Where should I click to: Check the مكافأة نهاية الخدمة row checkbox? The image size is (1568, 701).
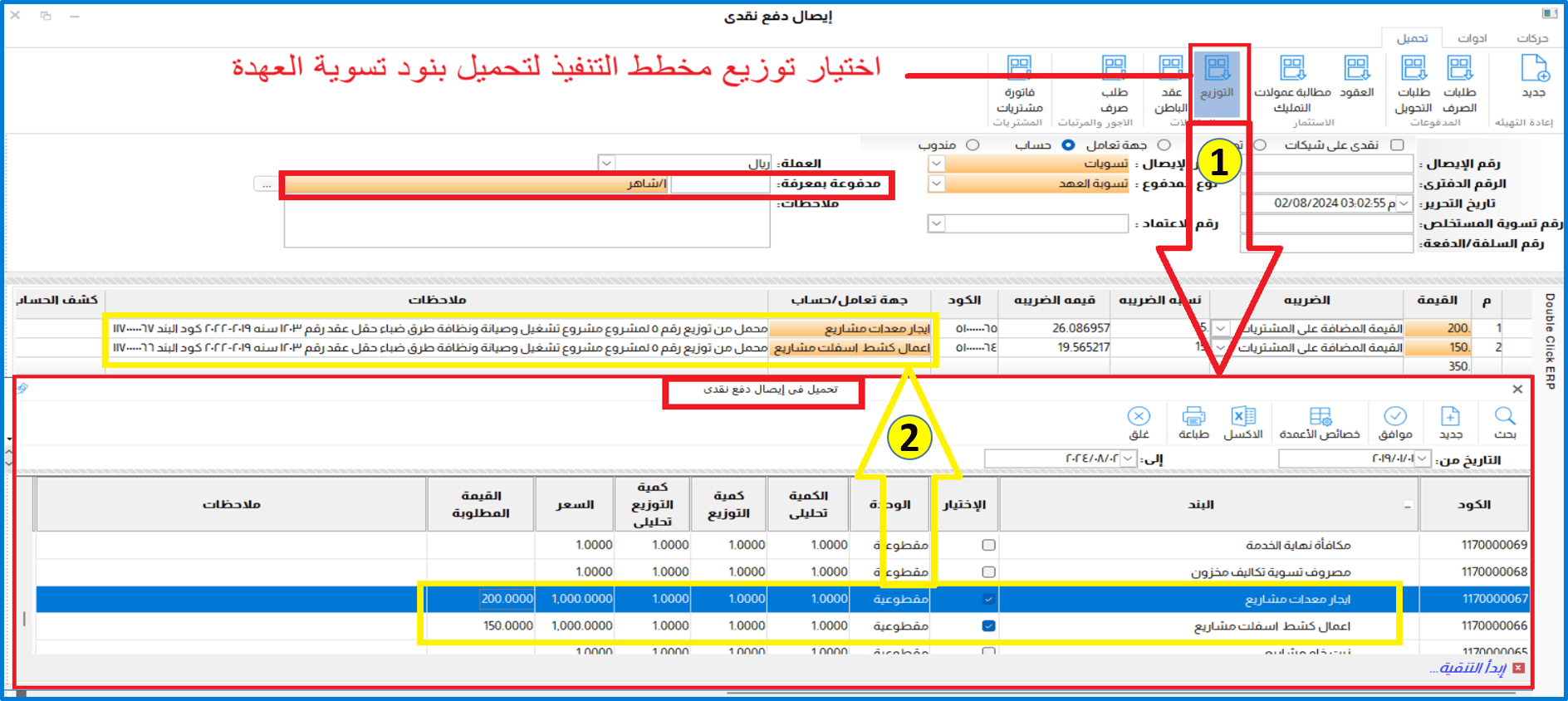click(x=988, y=546)
